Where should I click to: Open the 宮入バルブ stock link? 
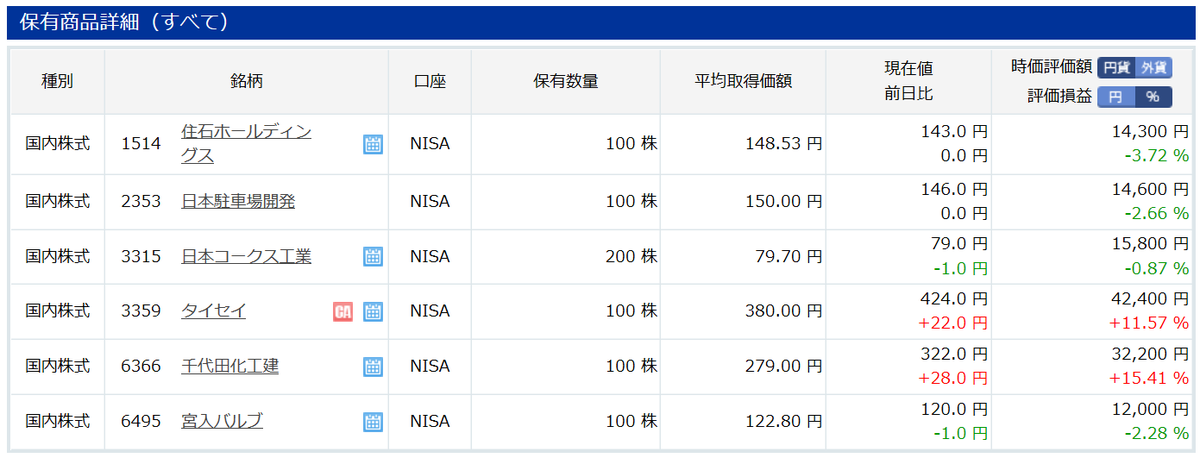222,422
